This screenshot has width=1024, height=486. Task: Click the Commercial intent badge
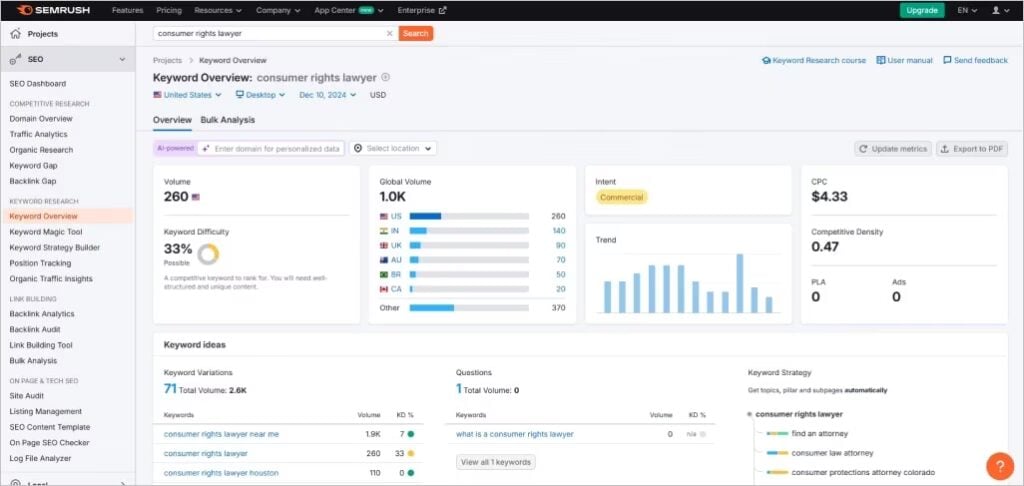[622, 197]
